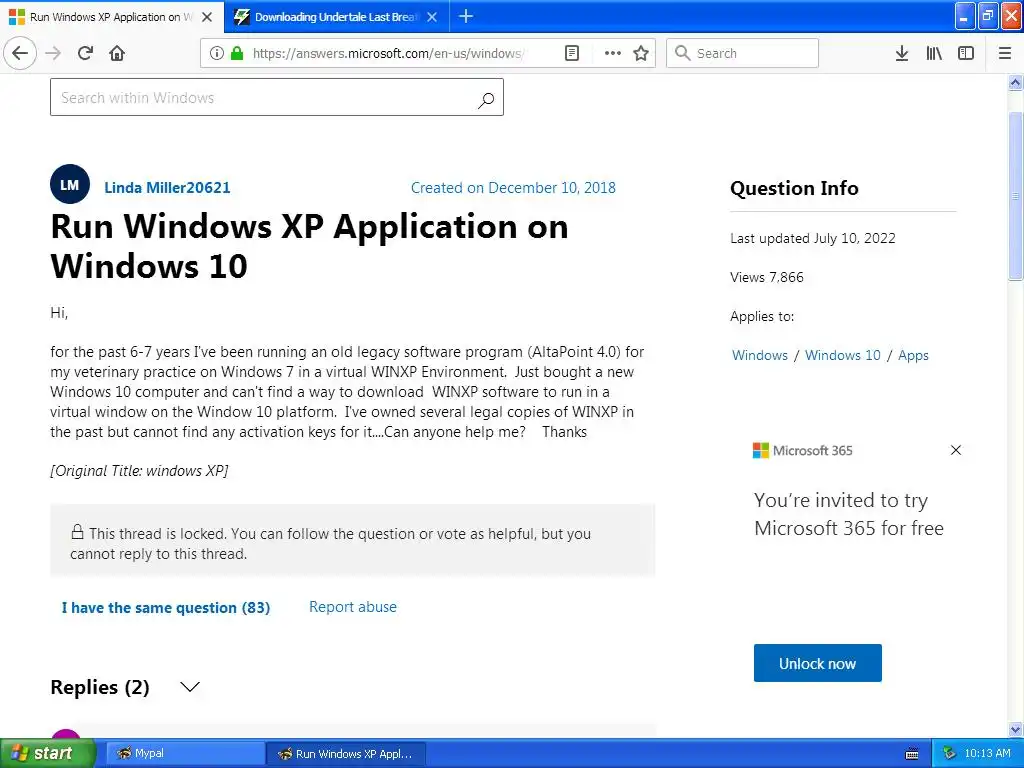Open Linda Miller20621 profile link
Screen dimensions: 1024x768
167,187
